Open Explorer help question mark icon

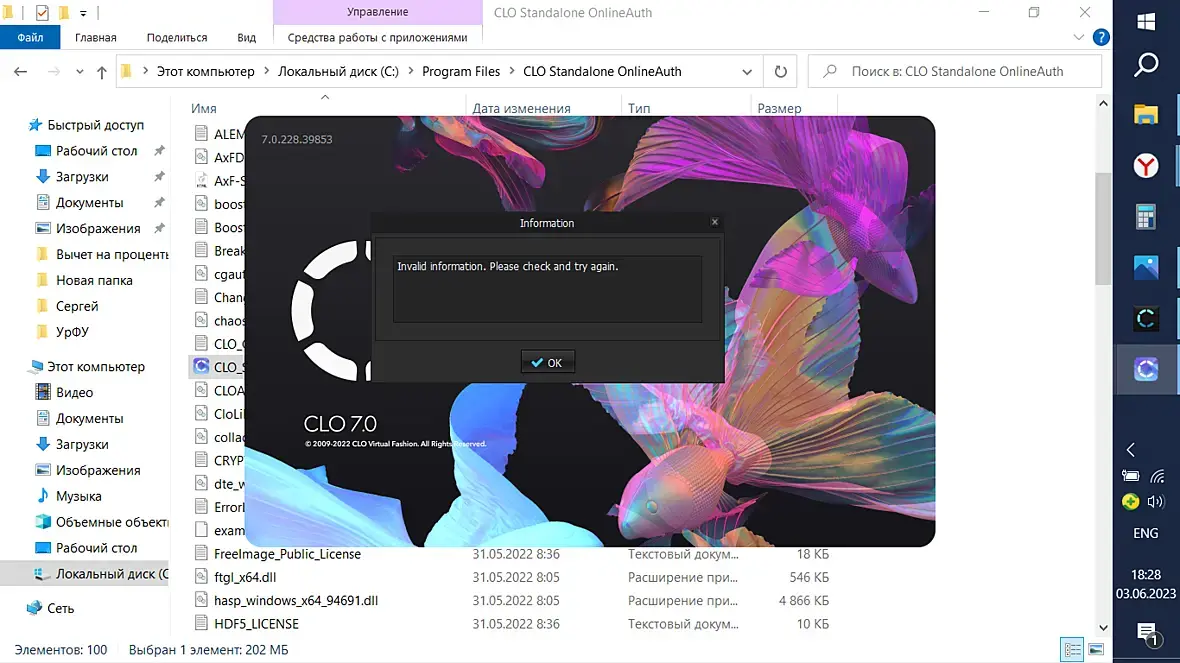(x=1101, y=37)
